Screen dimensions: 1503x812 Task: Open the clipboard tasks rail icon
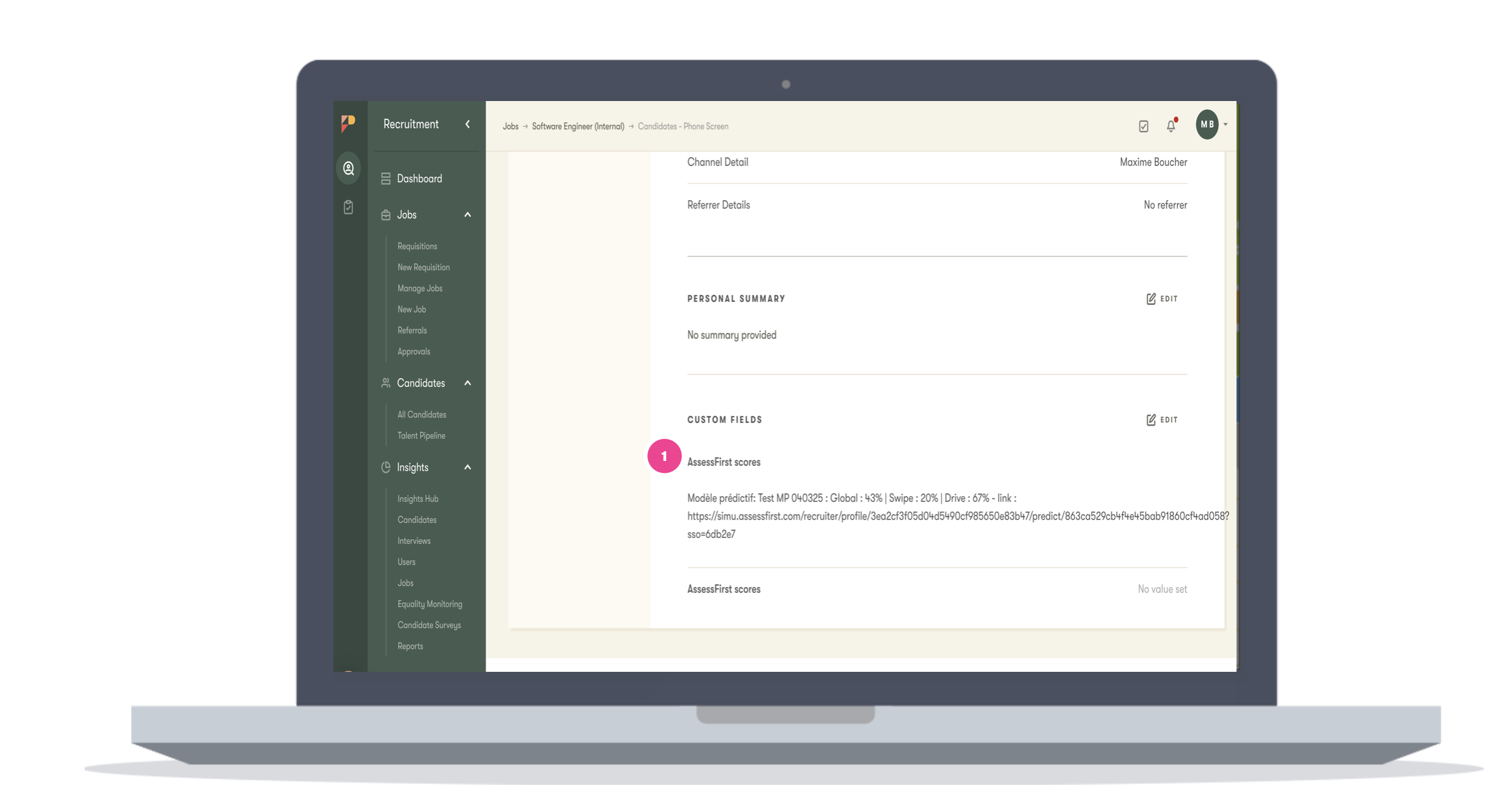point(349,207)
